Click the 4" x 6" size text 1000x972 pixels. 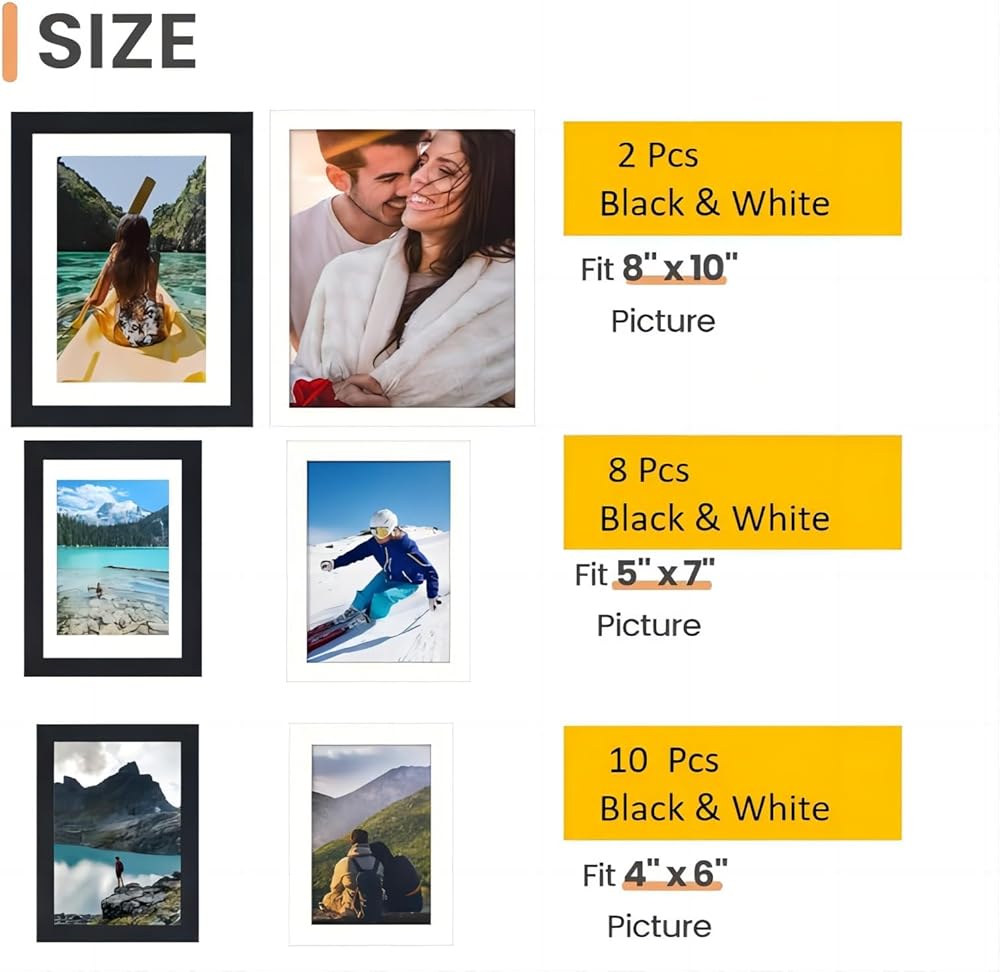pyautogui.click(x=673, y=875)
